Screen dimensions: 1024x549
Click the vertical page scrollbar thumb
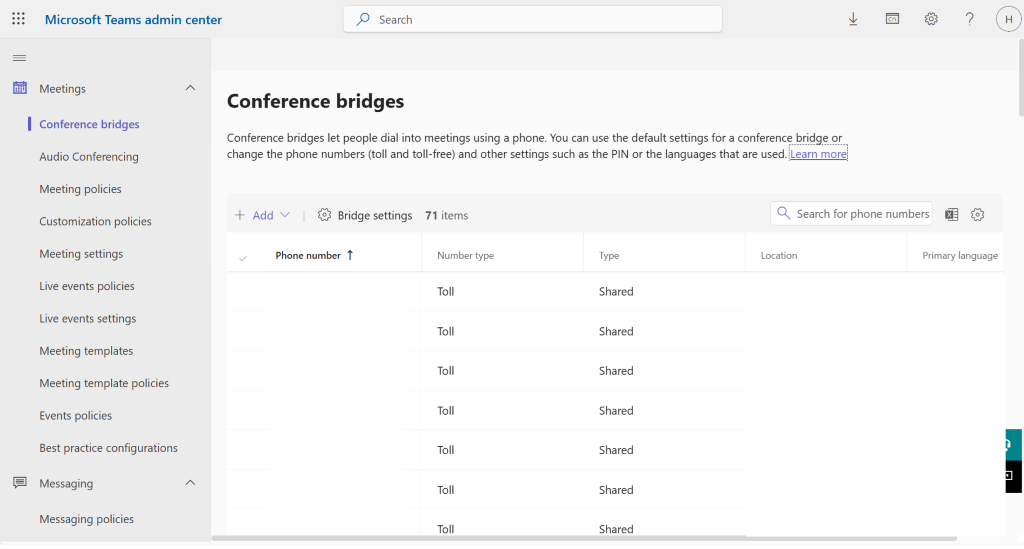pos(1020,76)
